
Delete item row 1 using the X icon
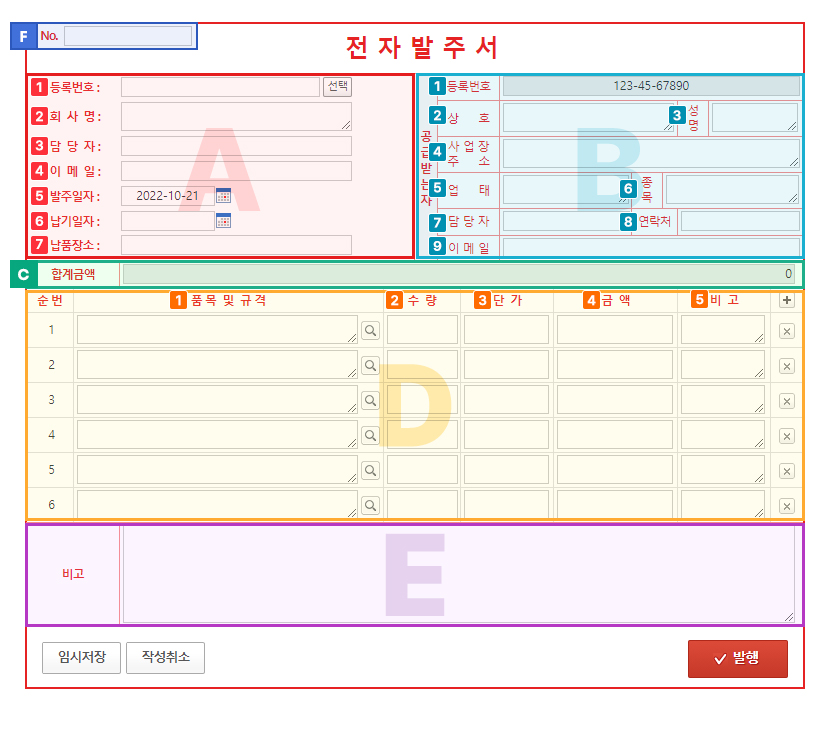(x=789, y=330)
